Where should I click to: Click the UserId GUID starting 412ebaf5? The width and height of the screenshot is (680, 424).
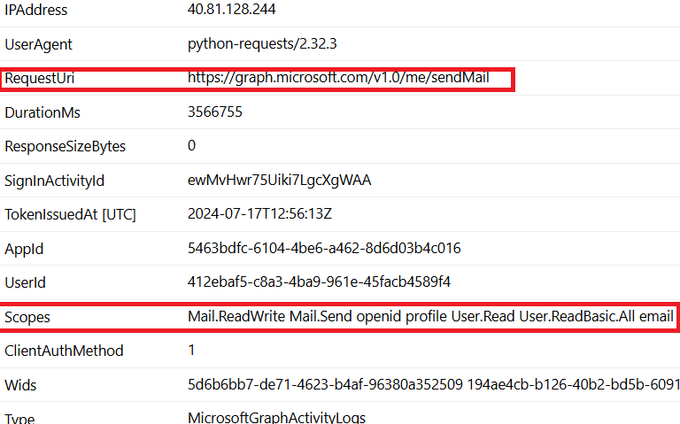pos(319,282)
